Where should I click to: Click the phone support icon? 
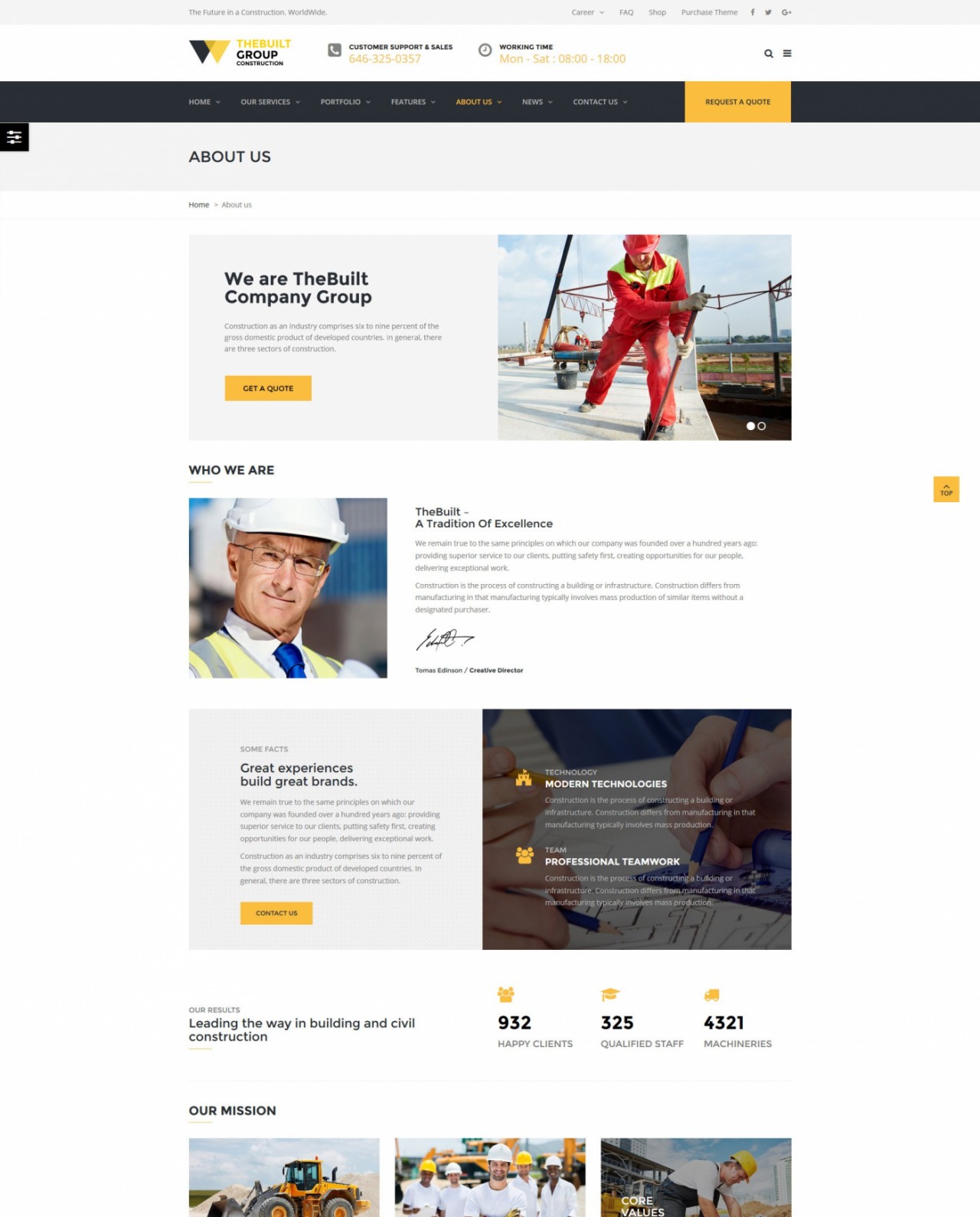335,51
